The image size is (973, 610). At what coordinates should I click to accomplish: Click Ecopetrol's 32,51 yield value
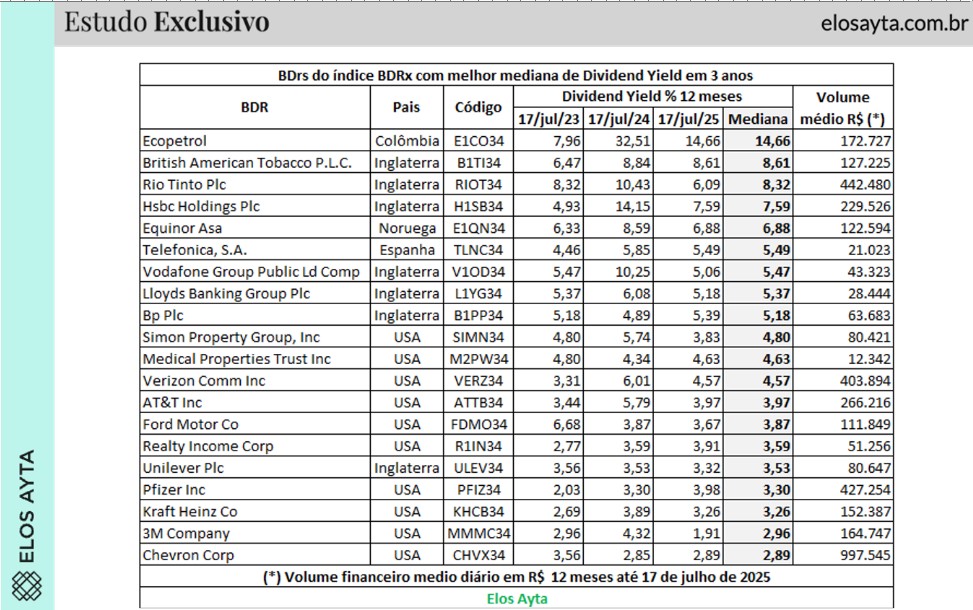coord(633,141)
